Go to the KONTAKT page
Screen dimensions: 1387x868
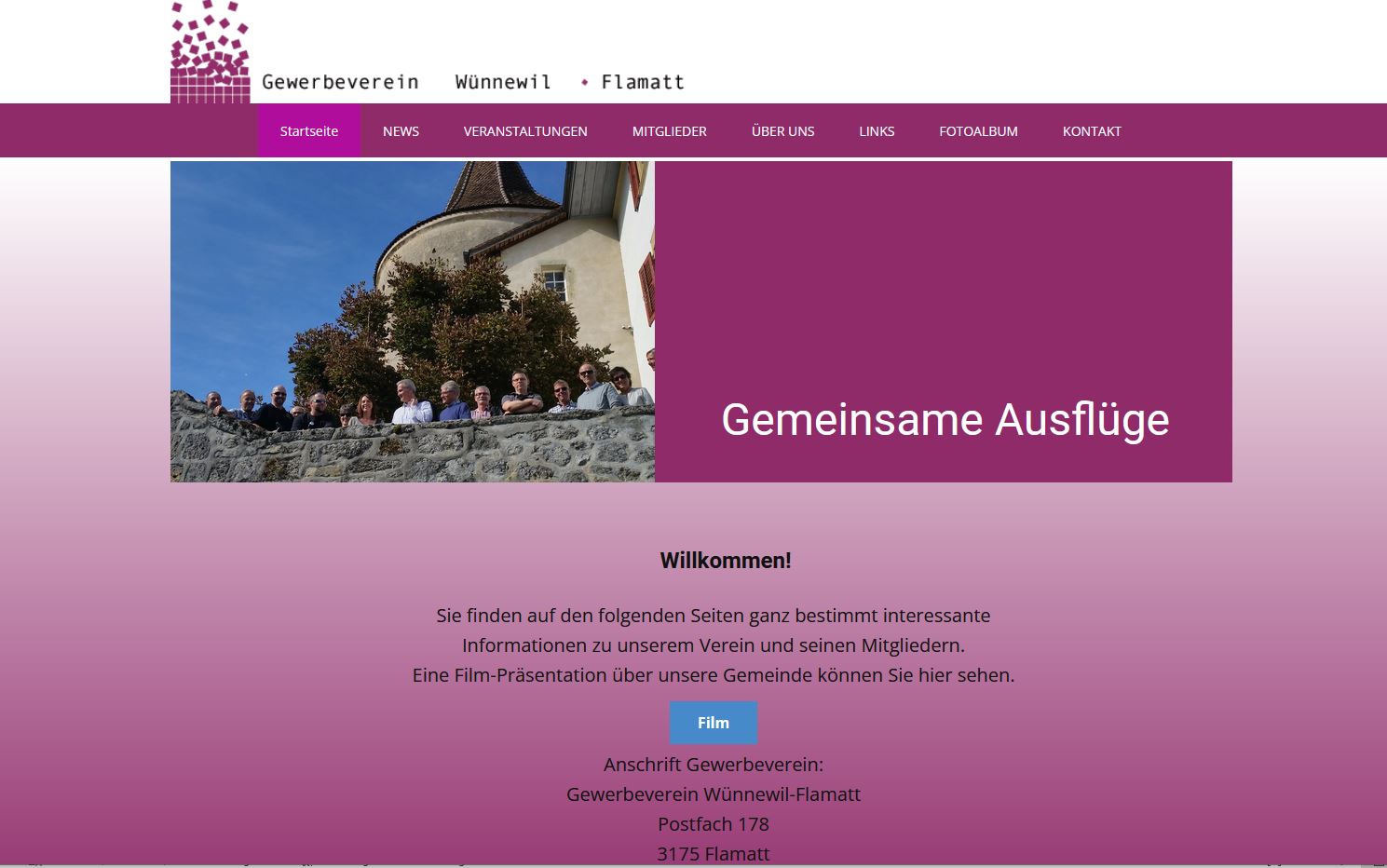(x=1092, y=130)
